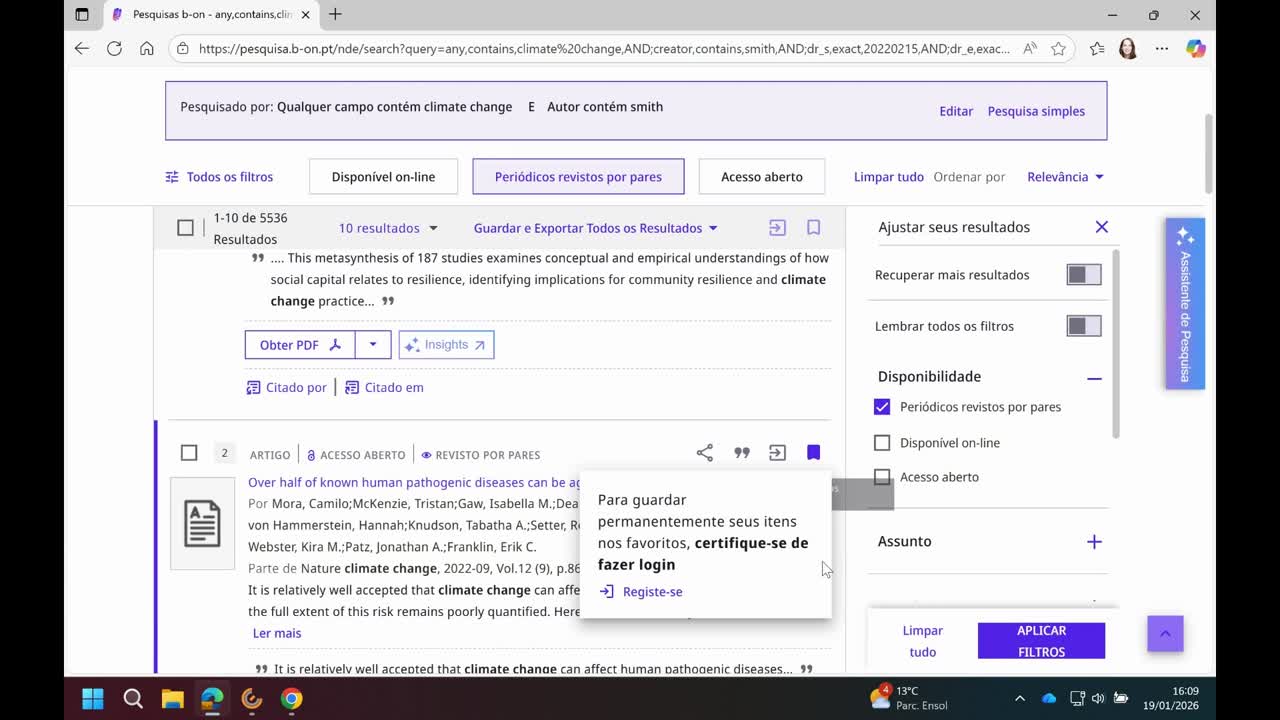The image size is (1280, 720).
Task: Expand the Assunto section
Action: click(x=1093, y=541)
